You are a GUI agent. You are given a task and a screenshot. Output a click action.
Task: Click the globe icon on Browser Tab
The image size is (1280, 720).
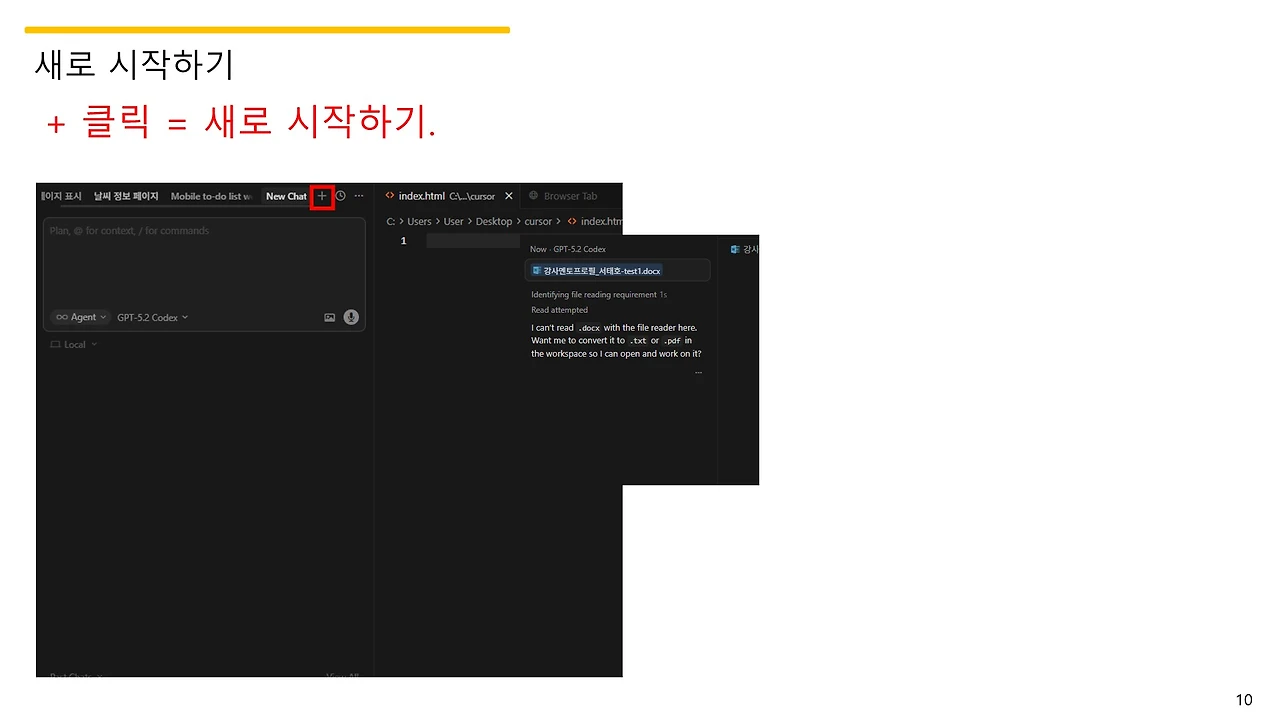[x=533, y=196]
